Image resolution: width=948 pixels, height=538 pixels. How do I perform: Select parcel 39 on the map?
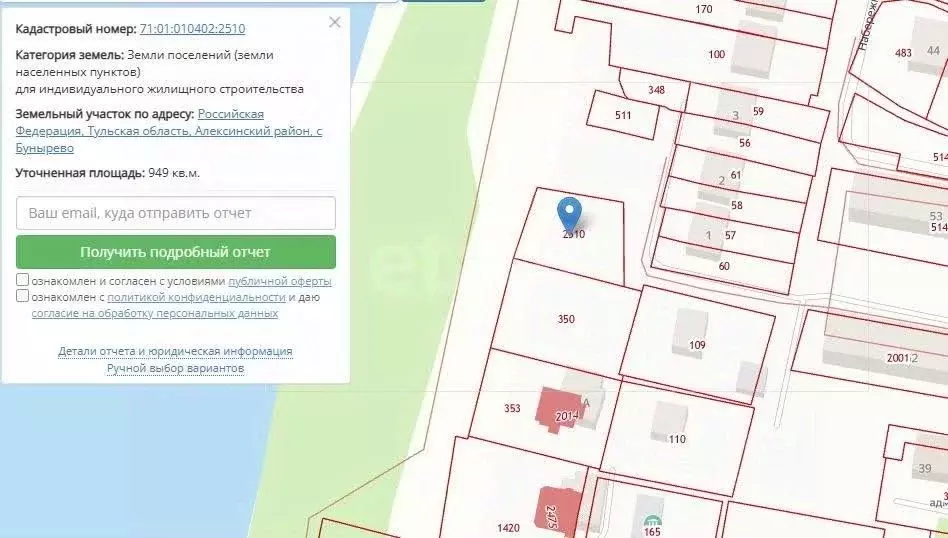(925, 468)
